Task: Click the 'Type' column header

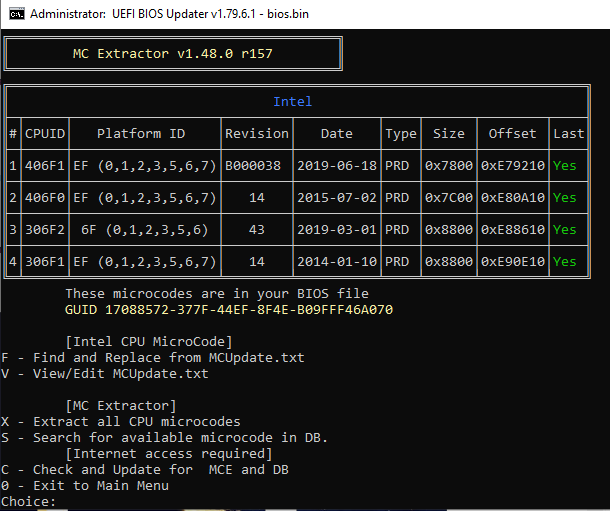Action: coord(401,134)
